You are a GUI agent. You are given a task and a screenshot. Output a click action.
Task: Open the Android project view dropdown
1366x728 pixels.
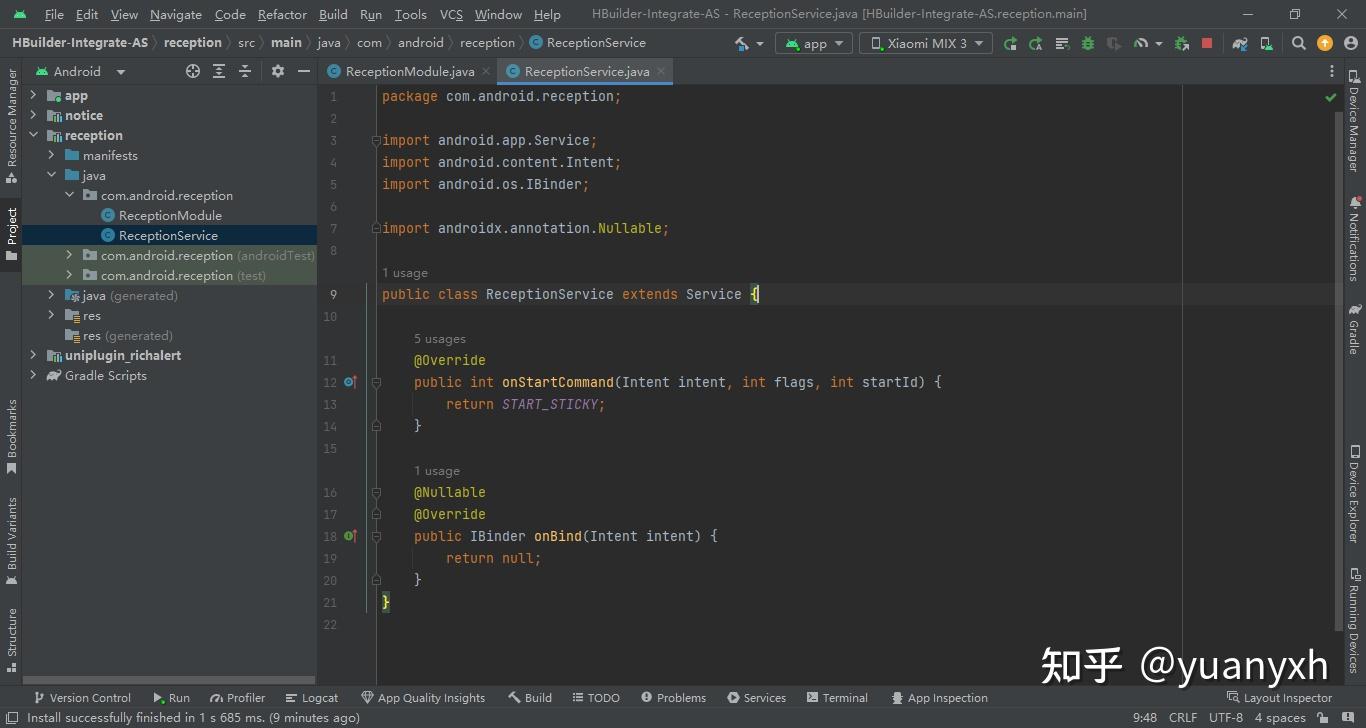pyautogui.click(x=81, y=71)
